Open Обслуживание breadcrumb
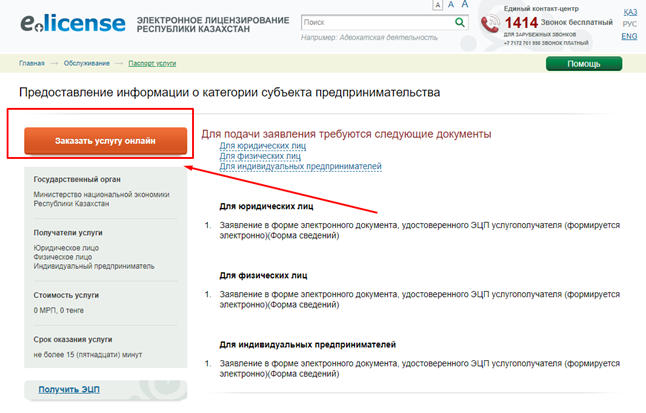The width and height of the screenshot is (646, 413). coord(86,63)
